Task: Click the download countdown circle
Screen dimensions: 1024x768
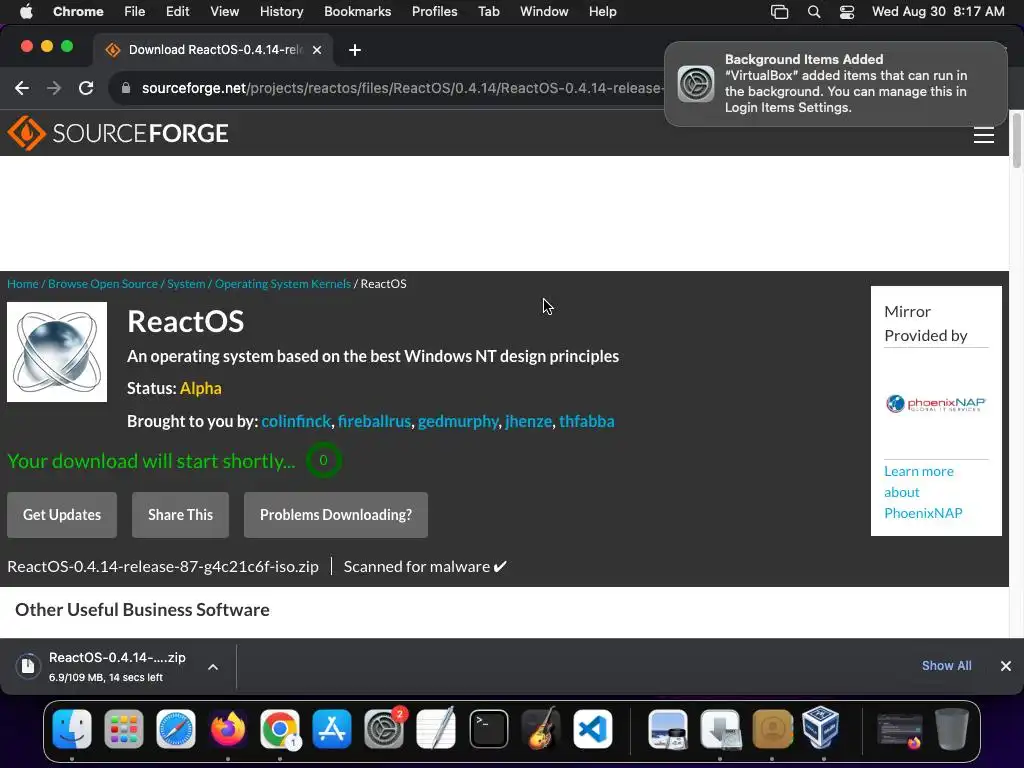Action: pos(323,460)
